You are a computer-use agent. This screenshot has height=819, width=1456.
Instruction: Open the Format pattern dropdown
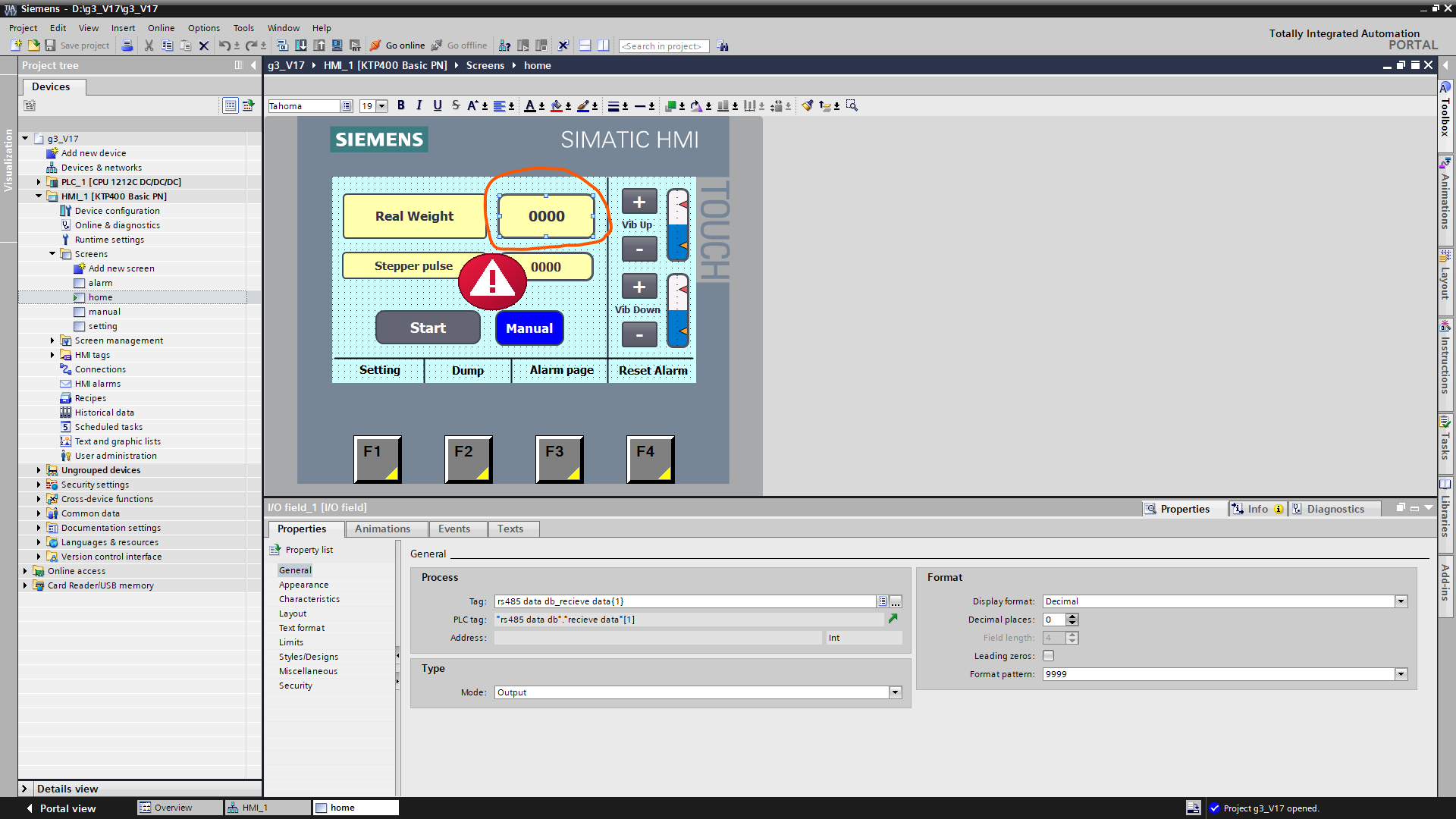1401,674
